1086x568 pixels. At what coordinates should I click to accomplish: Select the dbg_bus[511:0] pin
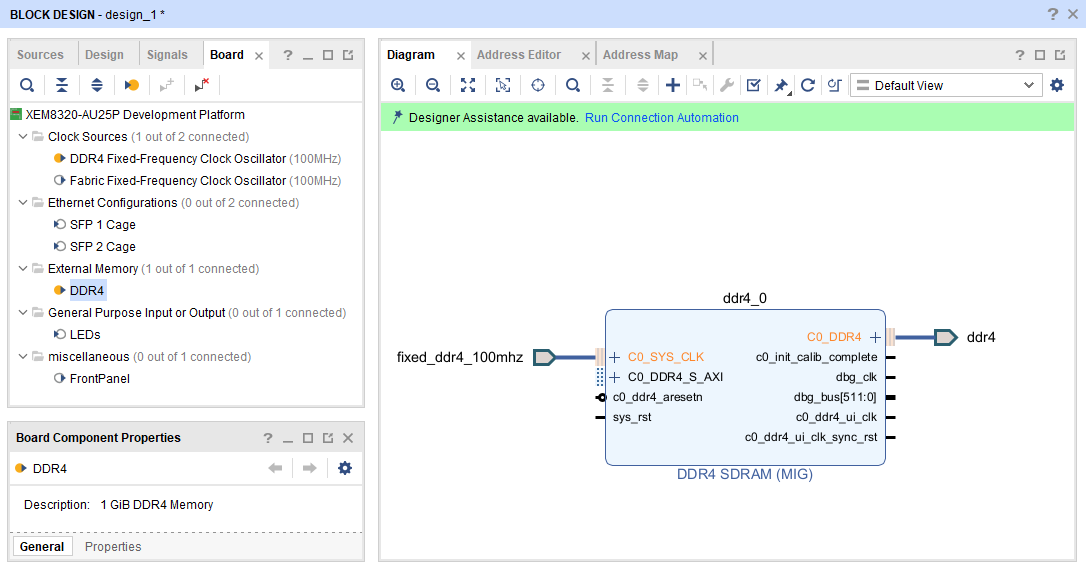[x=835, y=397]
